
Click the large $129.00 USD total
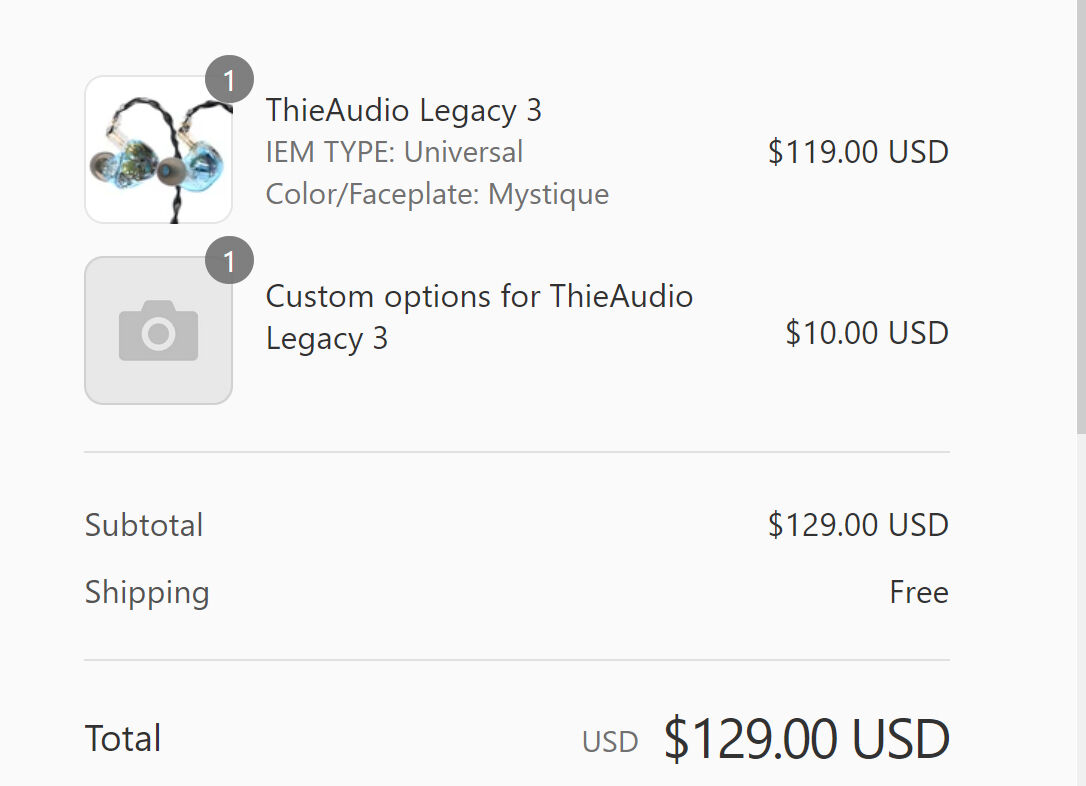pyautogui.click(x=807, y=739)
